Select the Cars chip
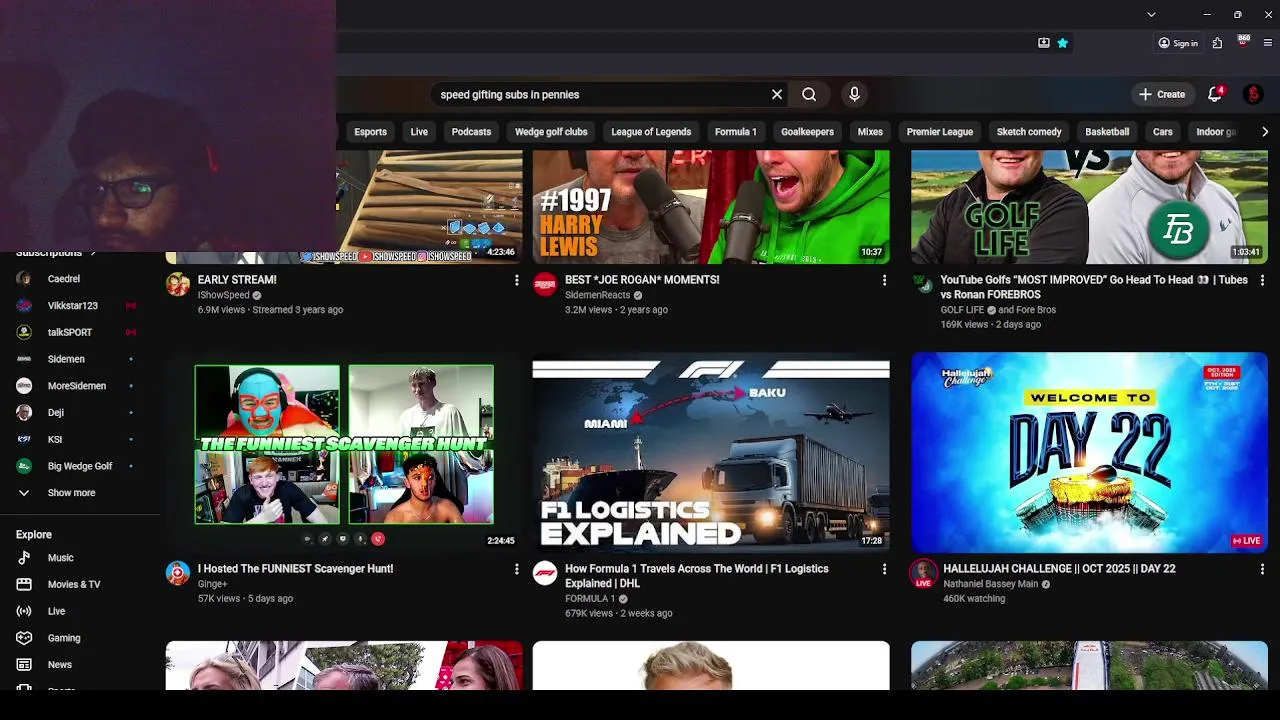Image resolution: width=1280 pixels, height=720 pixels. [x=1162, y=132]
